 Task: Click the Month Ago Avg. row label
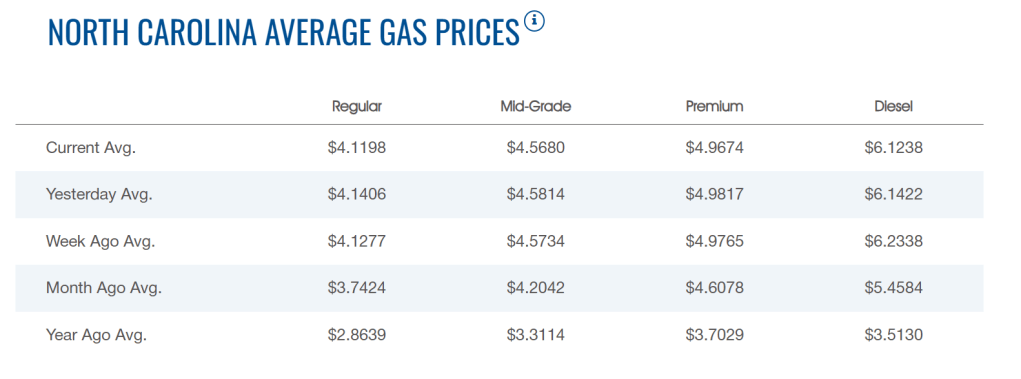[104, 288]
